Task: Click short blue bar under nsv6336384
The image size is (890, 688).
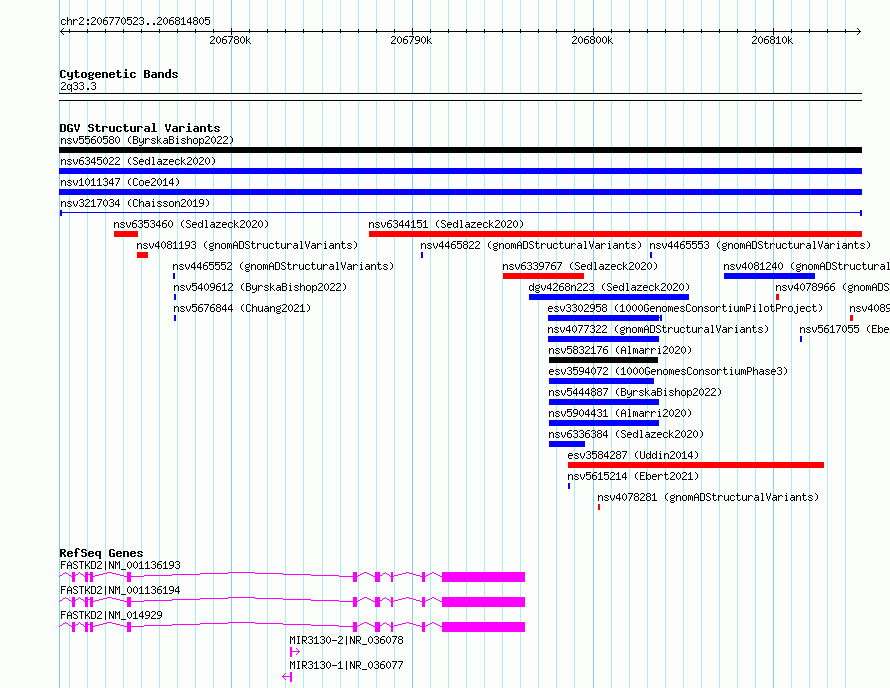Action: click(566, 444)
